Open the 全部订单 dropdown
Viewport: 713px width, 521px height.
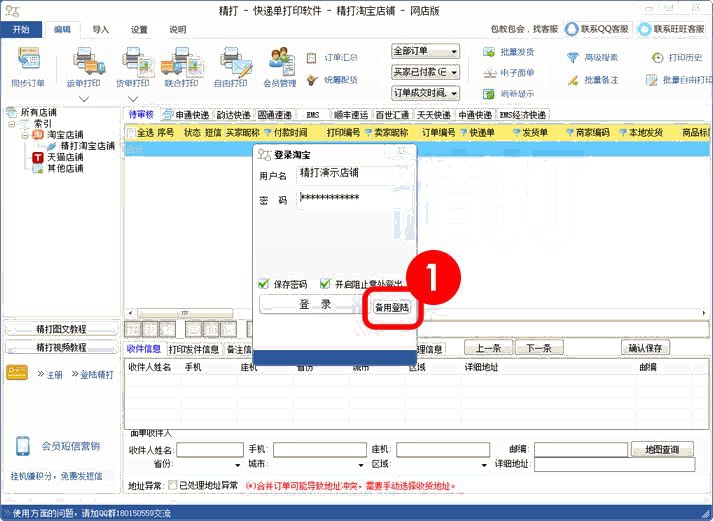[x=425, y=51]
